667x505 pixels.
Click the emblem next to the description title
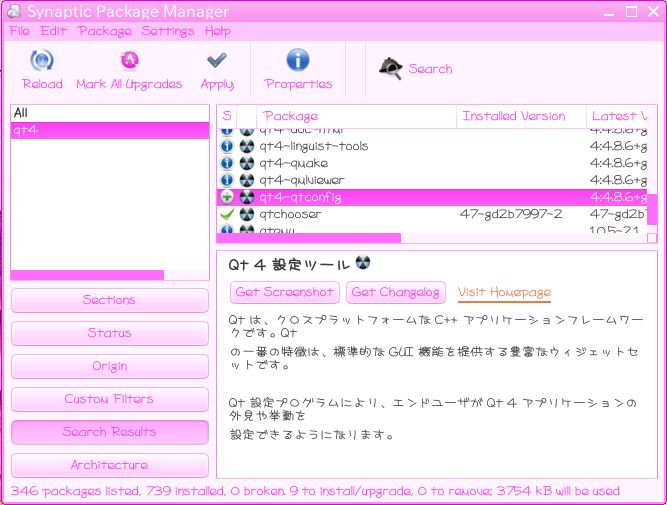(363, 262)
